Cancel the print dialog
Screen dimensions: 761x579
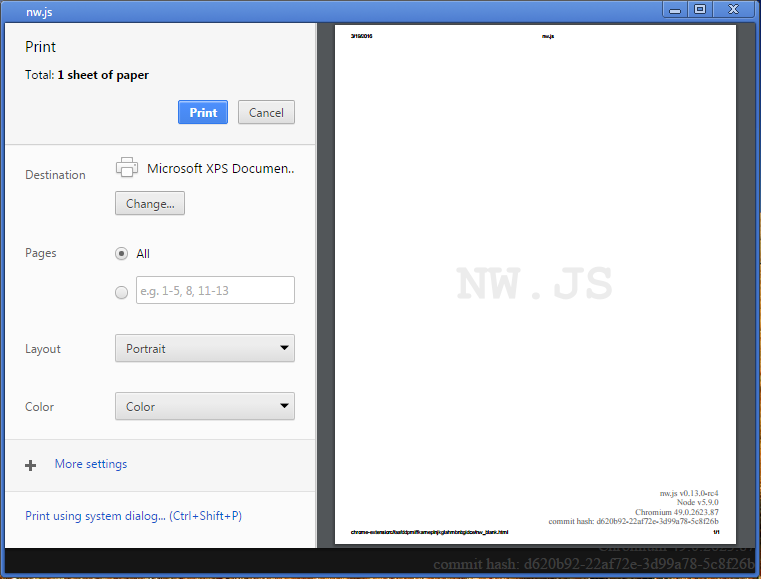(x=266, y=112)
